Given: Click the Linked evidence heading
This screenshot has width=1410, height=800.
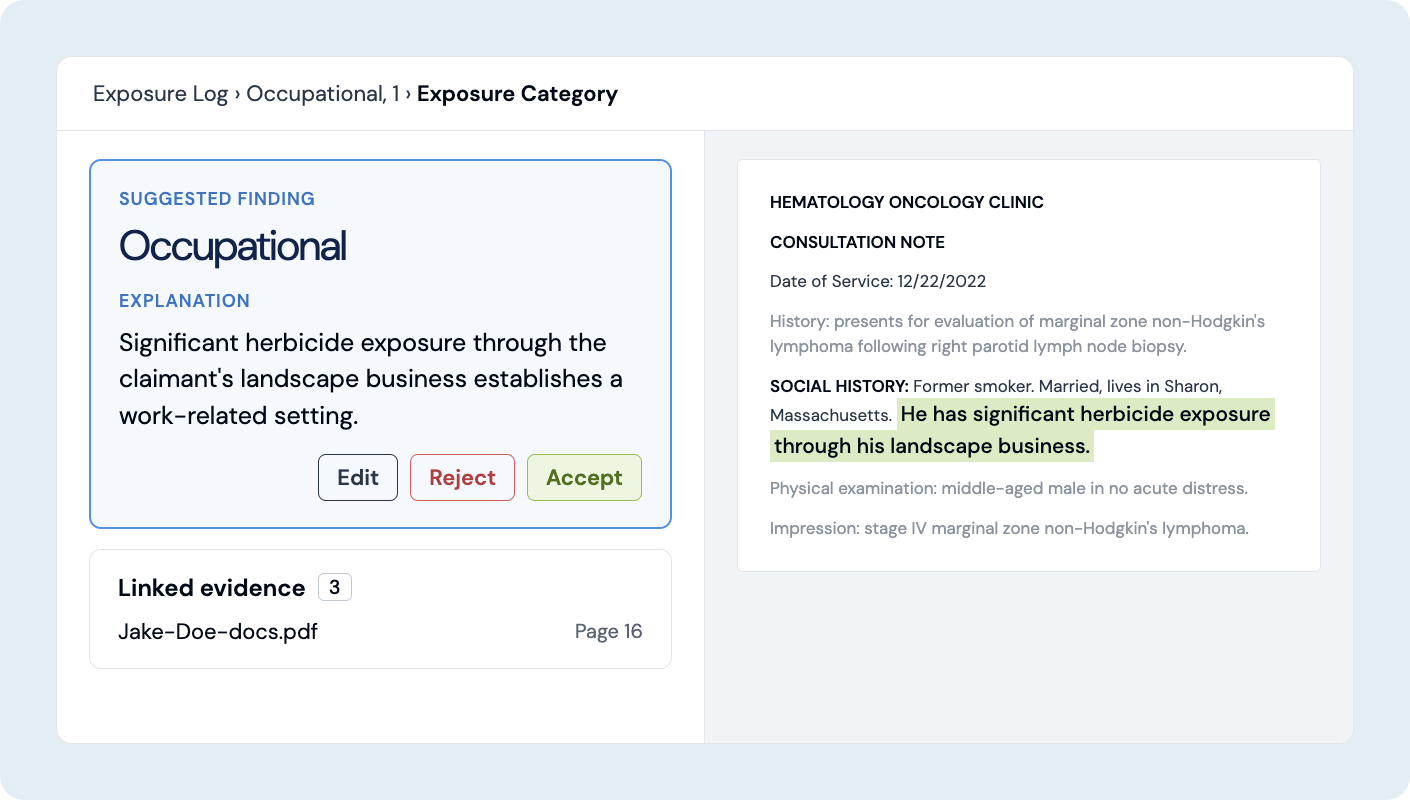Looking at the screenshot, I should [212, 588].
